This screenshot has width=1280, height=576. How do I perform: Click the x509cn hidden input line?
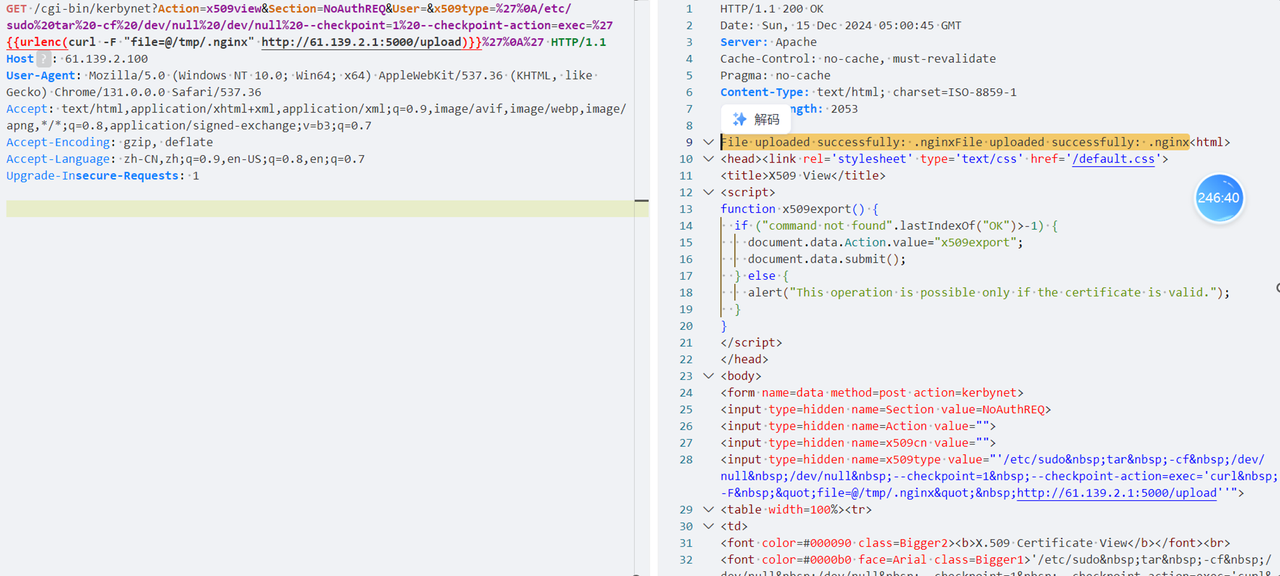[x=858, y=443]
